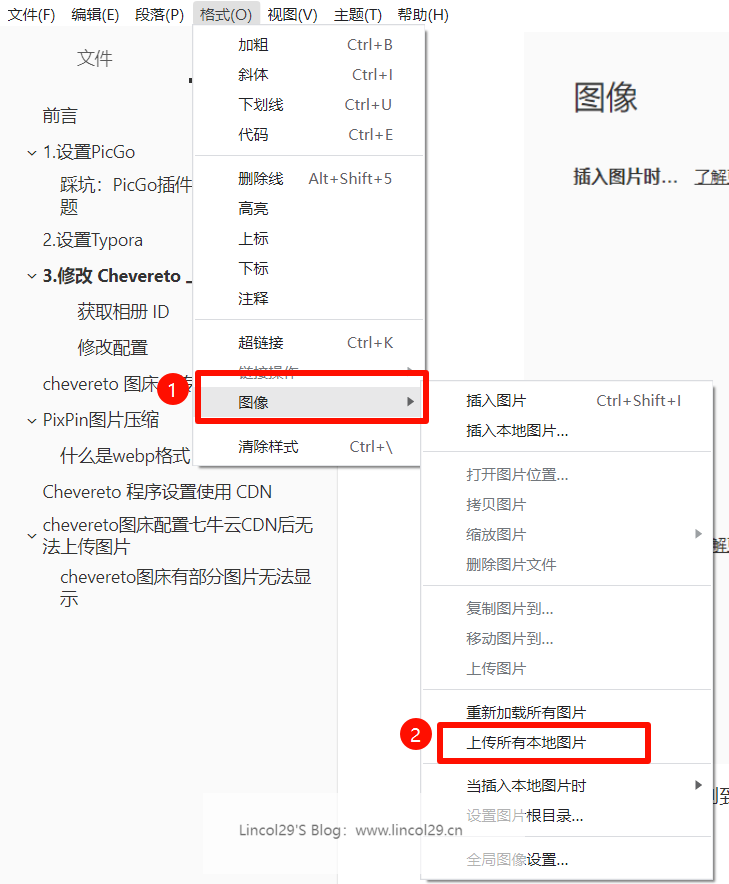Open the 主题(T) menu
729x884 pixels.
357,15
